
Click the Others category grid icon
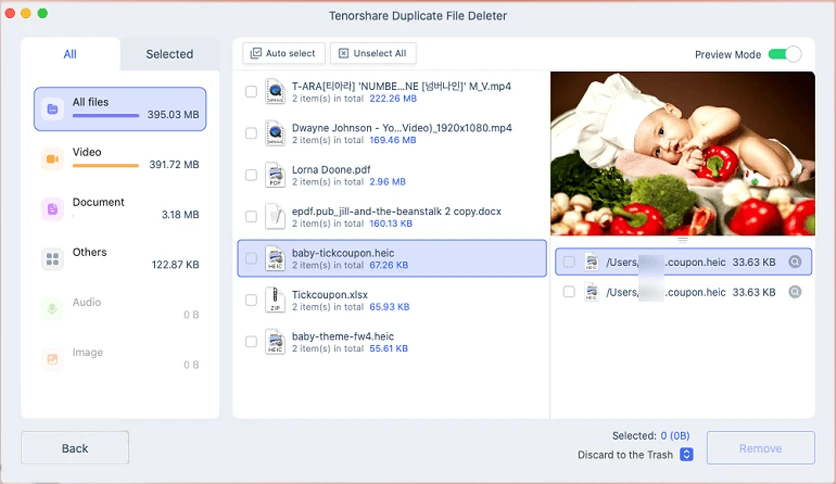(52, 259)
